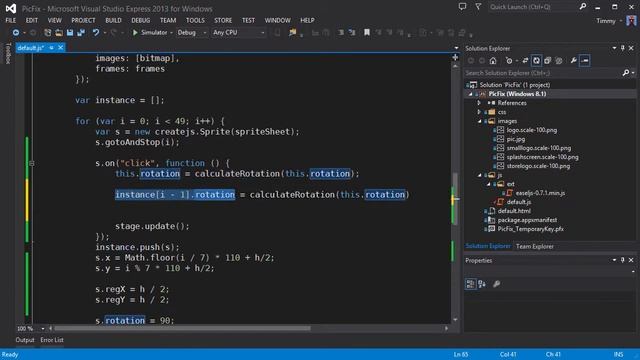Image resolution: width=640 pixels, height=360 pixels.
Task: Open the notifications filter funnel icon
Action: 478,7
